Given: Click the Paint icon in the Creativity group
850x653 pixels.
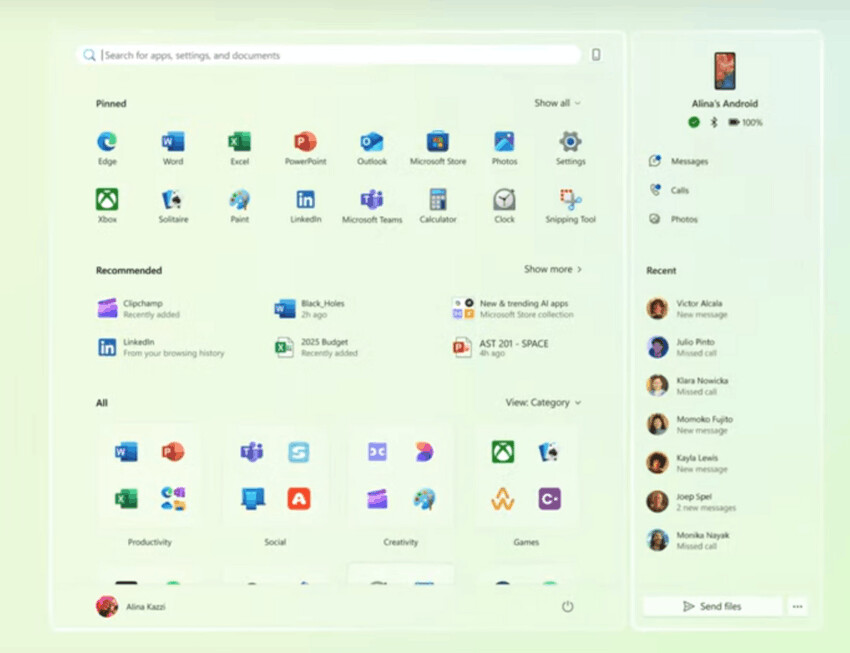Looking at the screenshot, I should tap(424, 499).
